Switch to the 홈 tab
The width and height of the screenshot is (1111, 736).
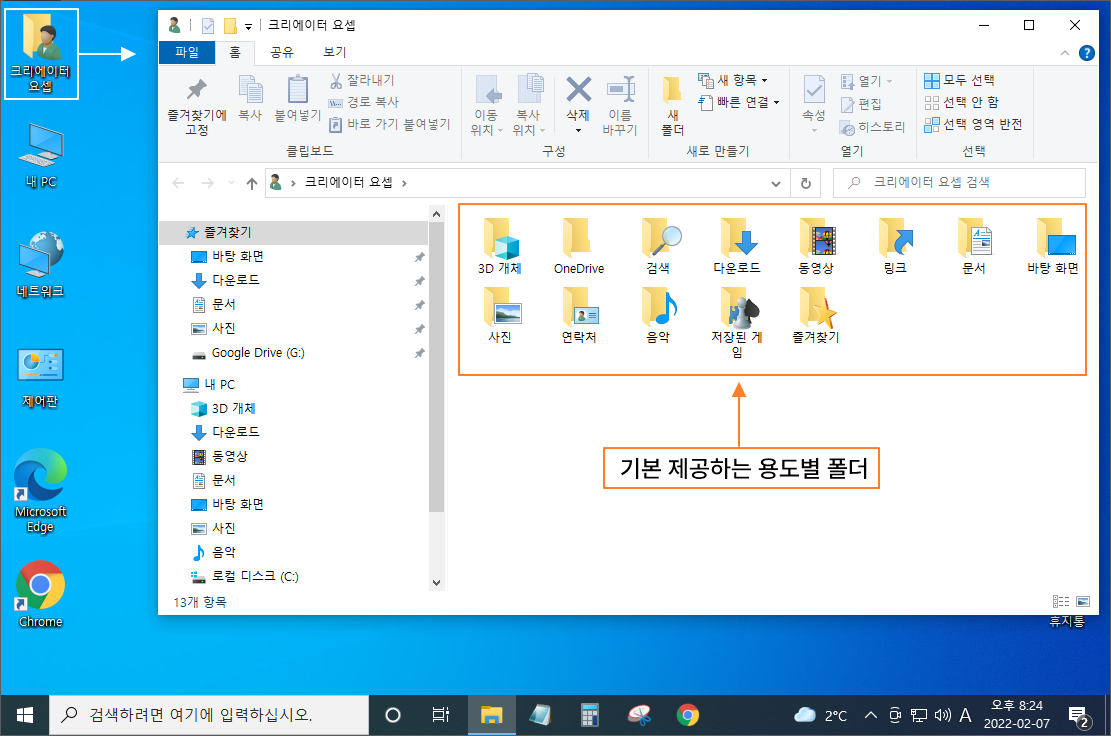click(235, 52)
